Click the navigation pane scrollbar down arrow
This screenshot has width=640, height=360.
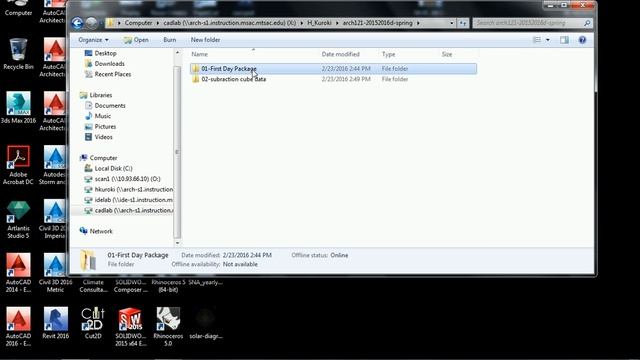(x=177, y=243)
